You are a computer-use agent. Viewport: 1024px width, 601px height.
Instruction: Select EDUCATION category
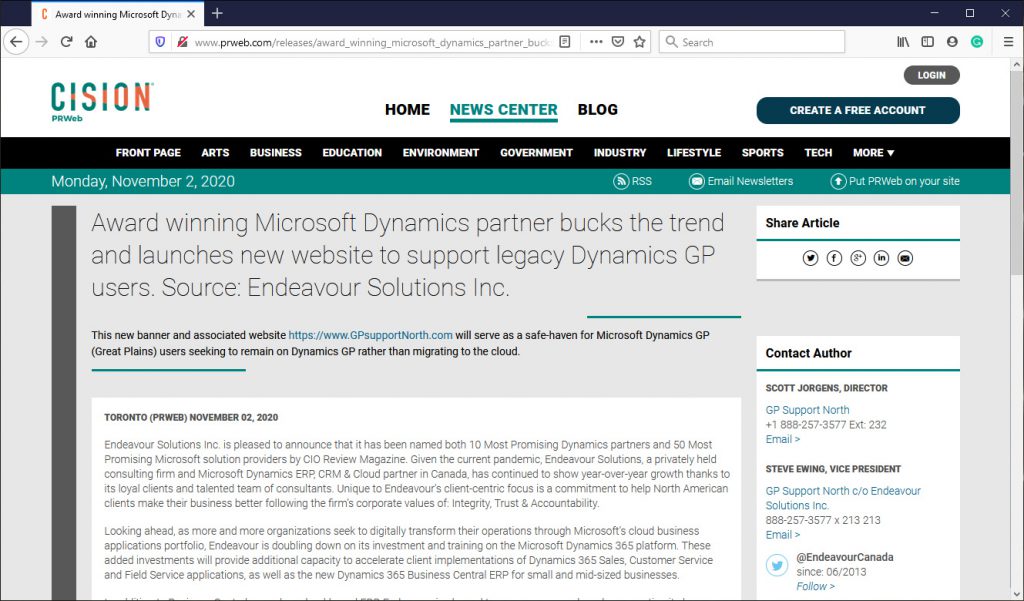[x=352, y=152]
